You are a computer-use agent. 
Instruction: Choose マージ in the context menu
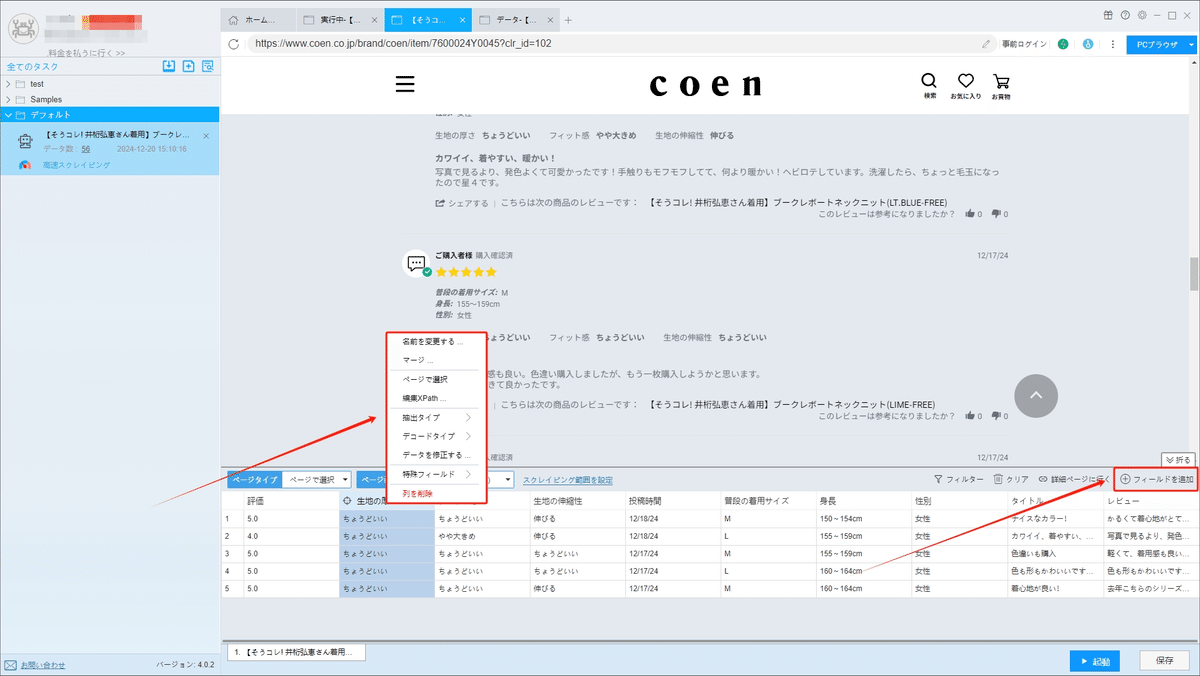436,360
